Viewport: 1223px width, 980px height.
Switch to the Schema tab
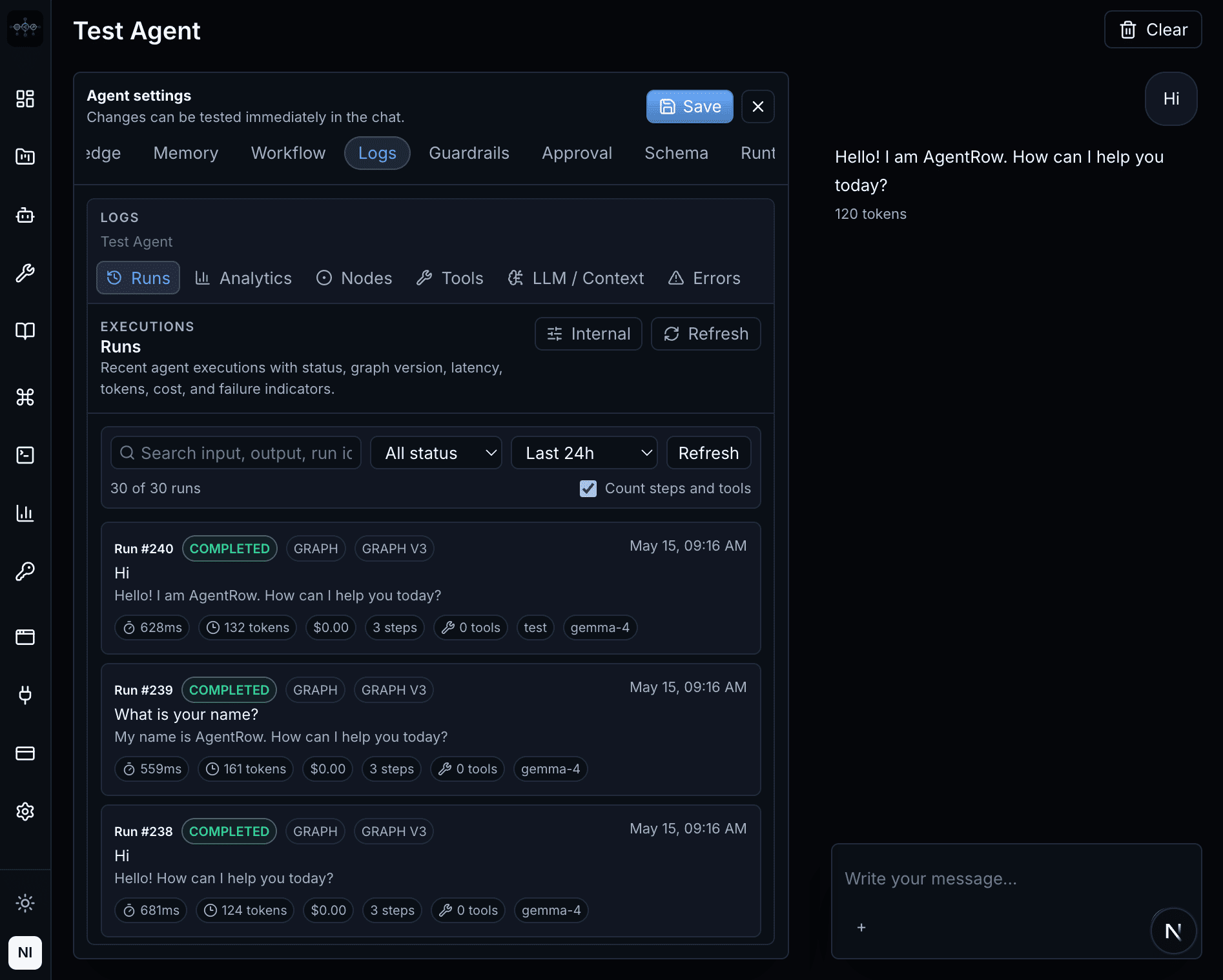[x=676, y=153]
